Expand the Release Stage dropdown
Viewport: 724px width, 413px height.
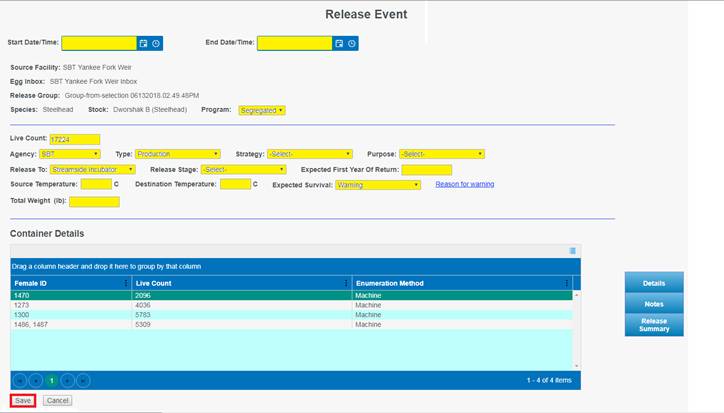tap(243, 170)
